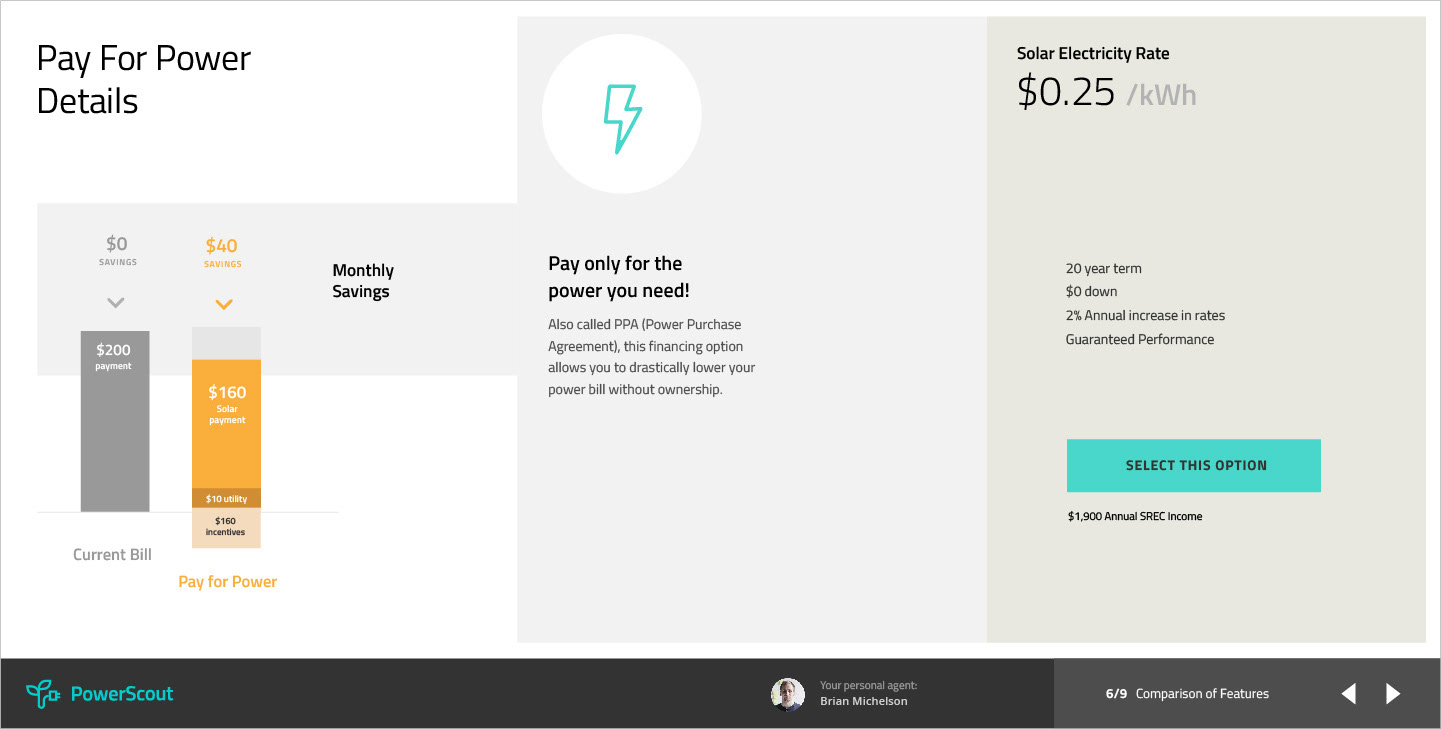Screen dimensions: 1441x729
Task: Go to the previous slide arrow
Action: point(1349,693)
